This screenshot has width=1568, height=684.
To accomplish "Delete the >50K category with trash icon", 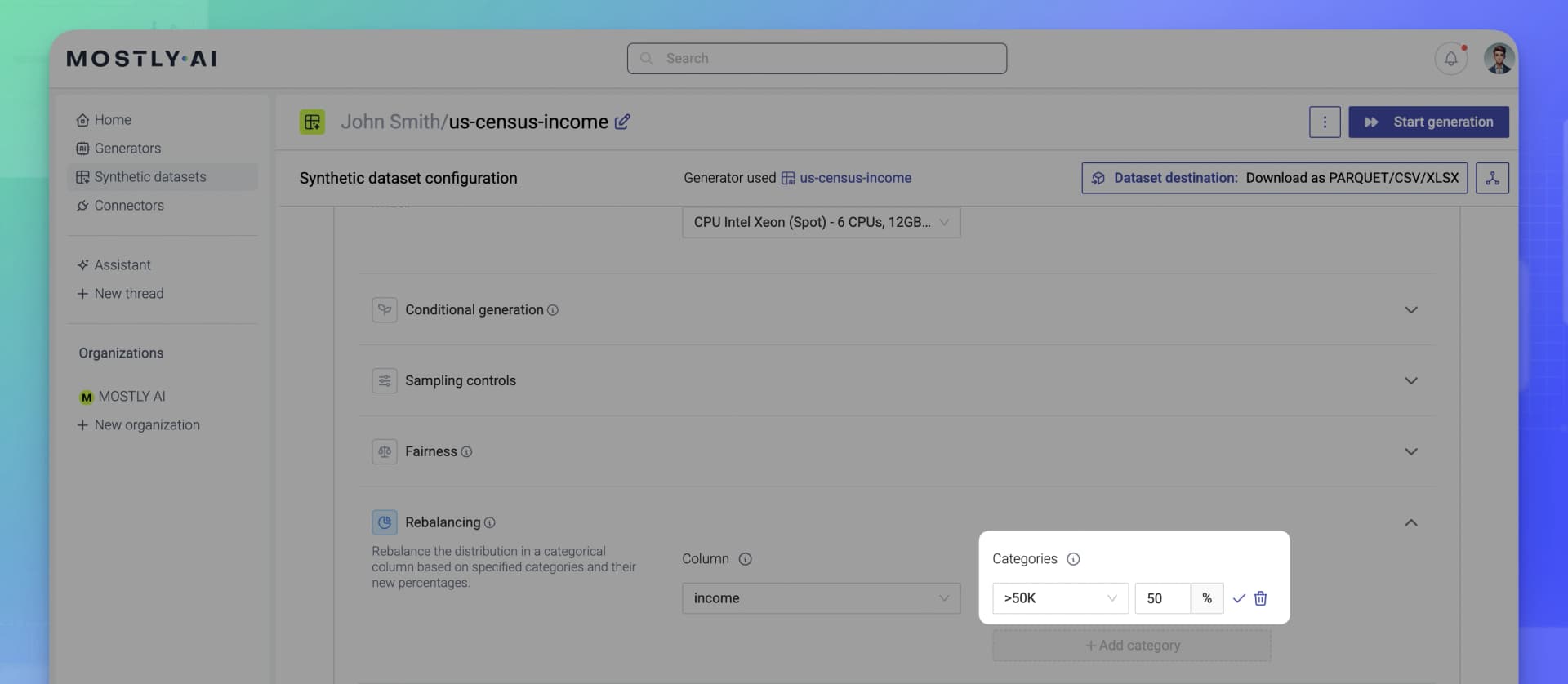I will (1260, 598).
